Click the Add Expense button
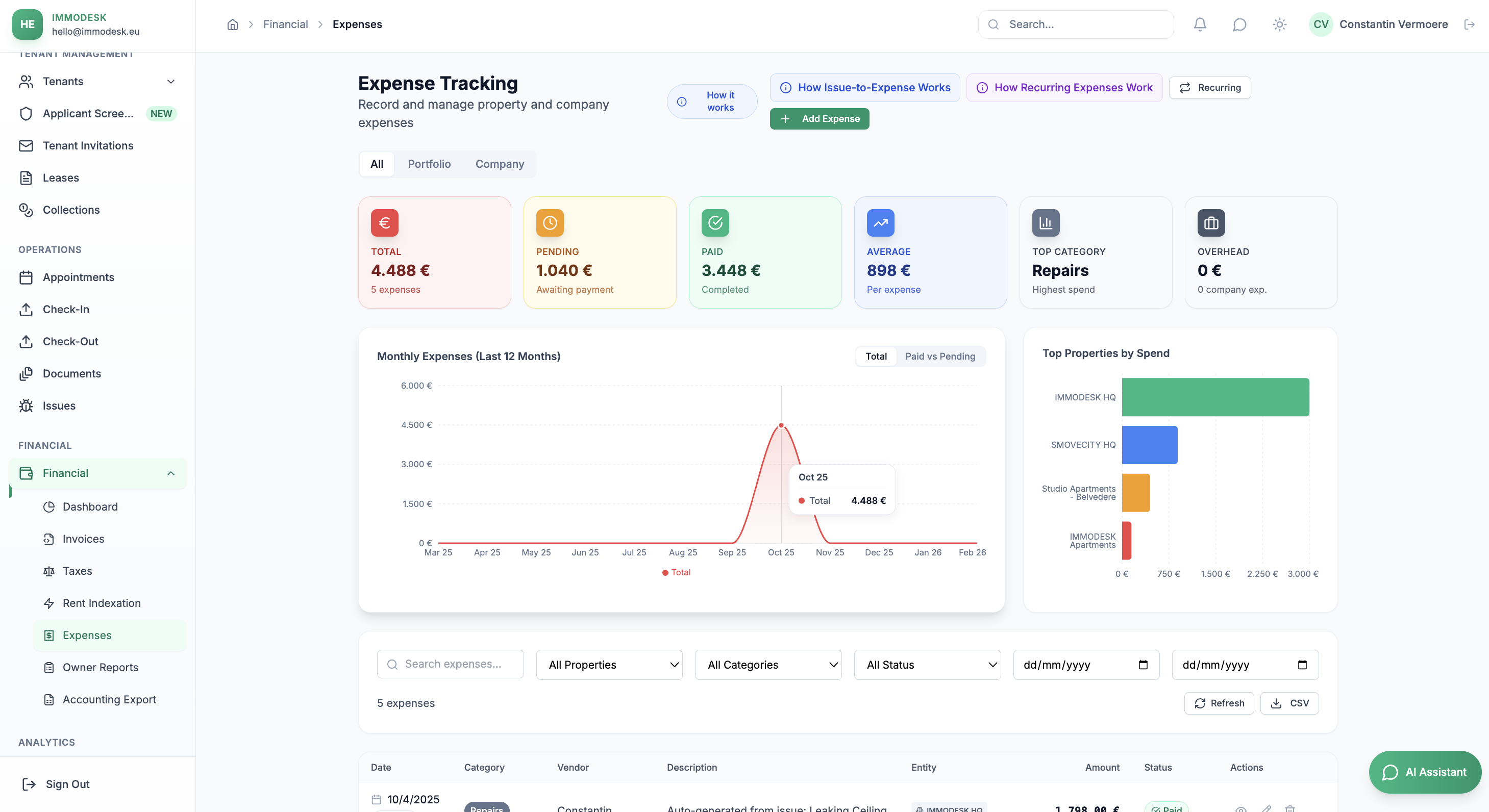 pos(819,118)
